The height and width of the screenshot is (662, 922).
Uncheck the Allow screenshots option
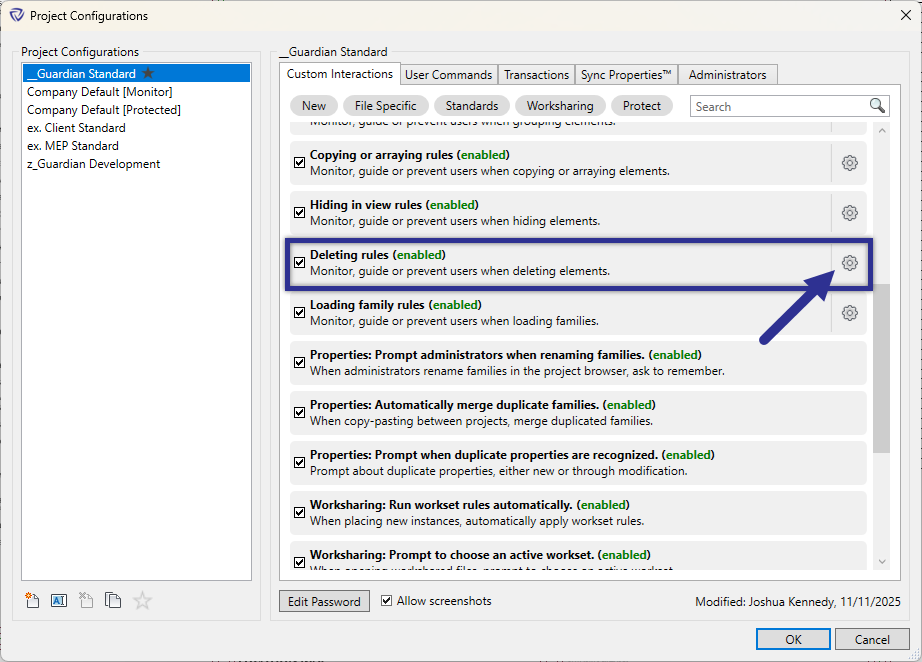click(x=386, y=600)
